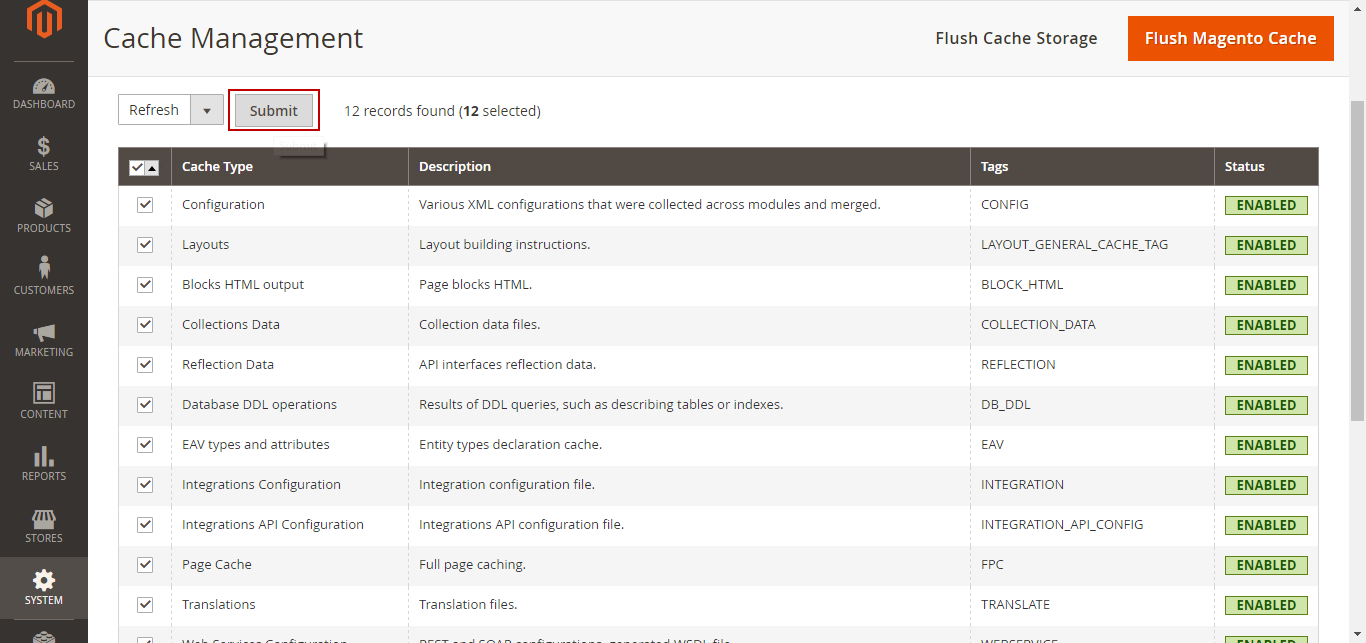Screen dimensions: 1366x643
Task: Click Flush Magento Cache button
Action: tap(1230, 38)
